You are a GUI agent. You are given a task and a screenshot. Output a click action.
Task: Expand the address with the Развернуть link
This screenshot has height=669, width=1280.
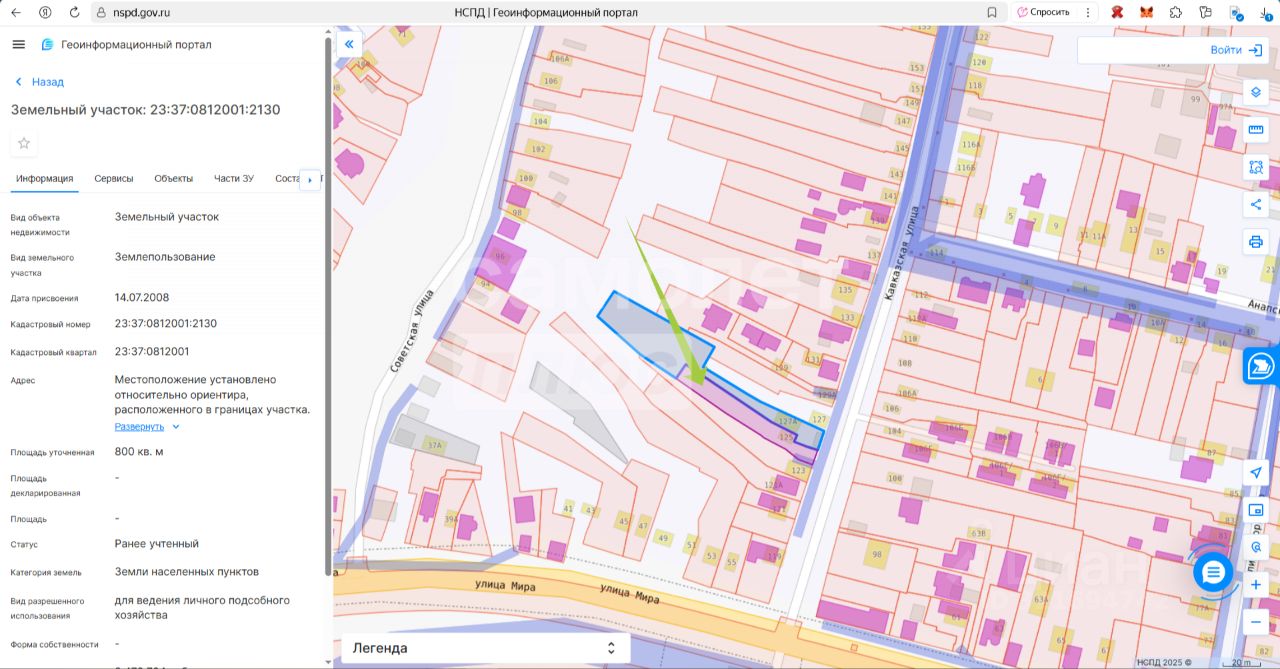(x=139, y=426)
